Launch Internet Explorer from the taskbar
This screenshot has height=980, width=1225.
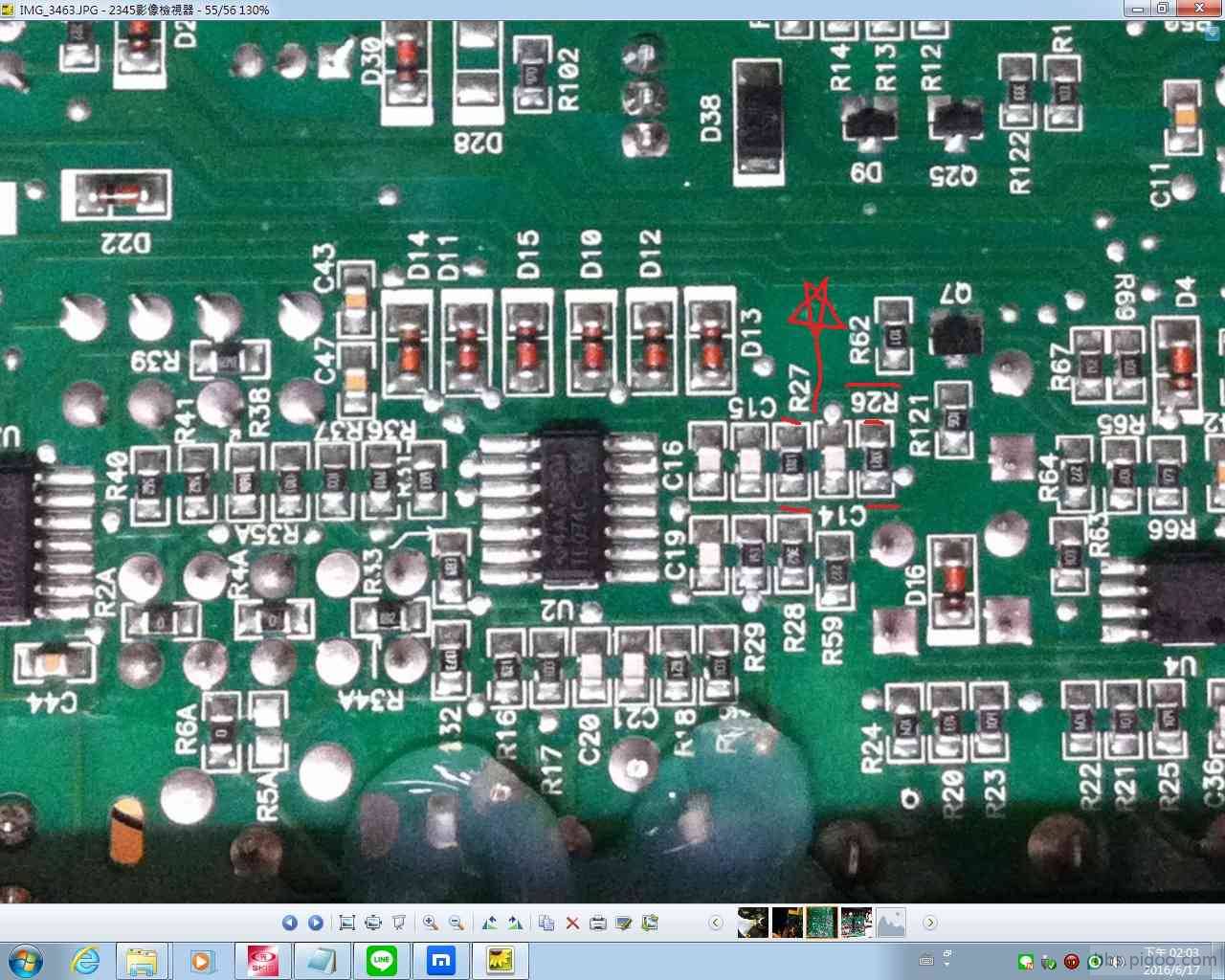click(86, 961)
